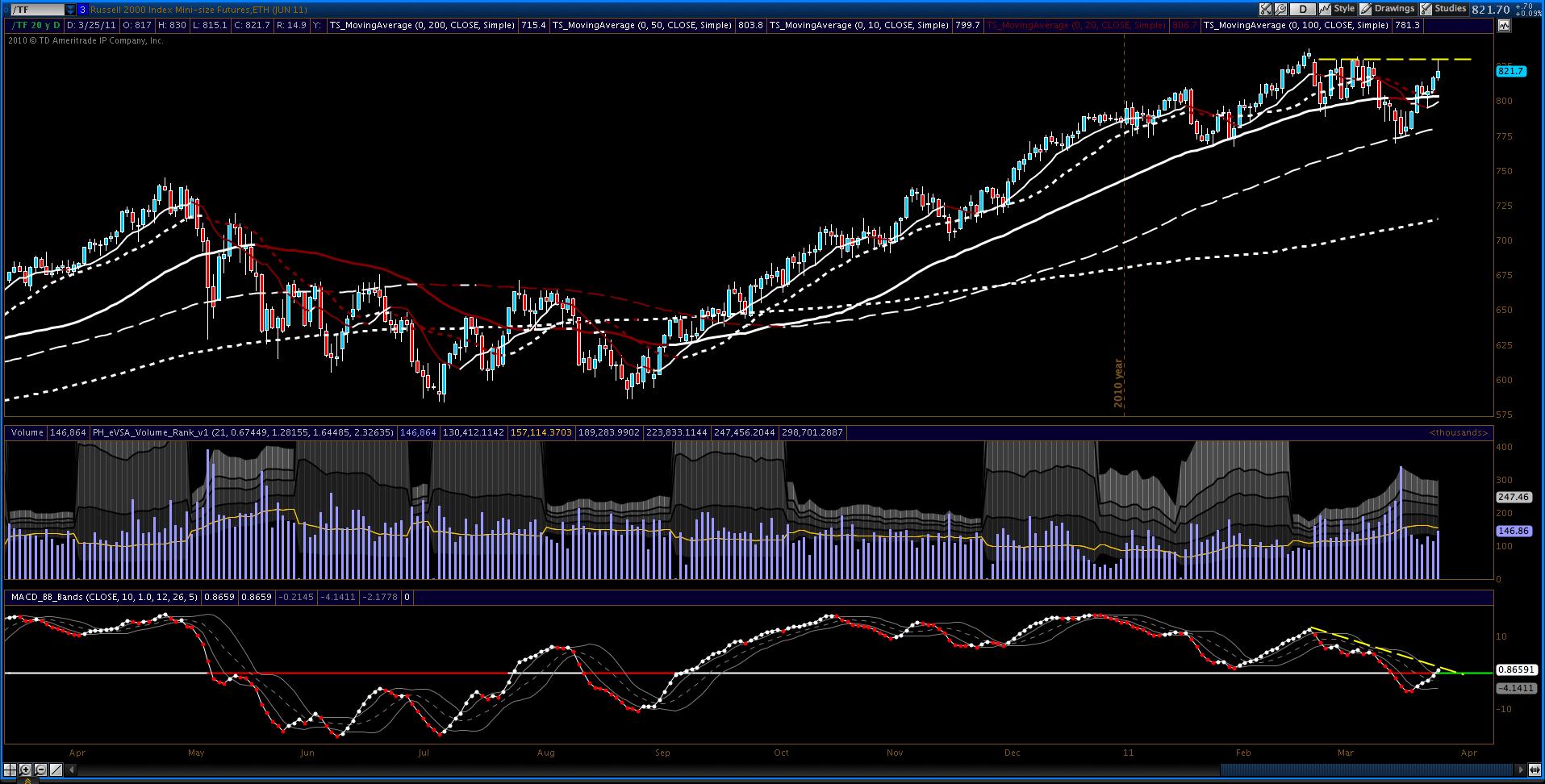Click the /TF 20 y D chart label
This screenshot has width=1545, height=784.
pyautogui.click(x=35, y=25)
